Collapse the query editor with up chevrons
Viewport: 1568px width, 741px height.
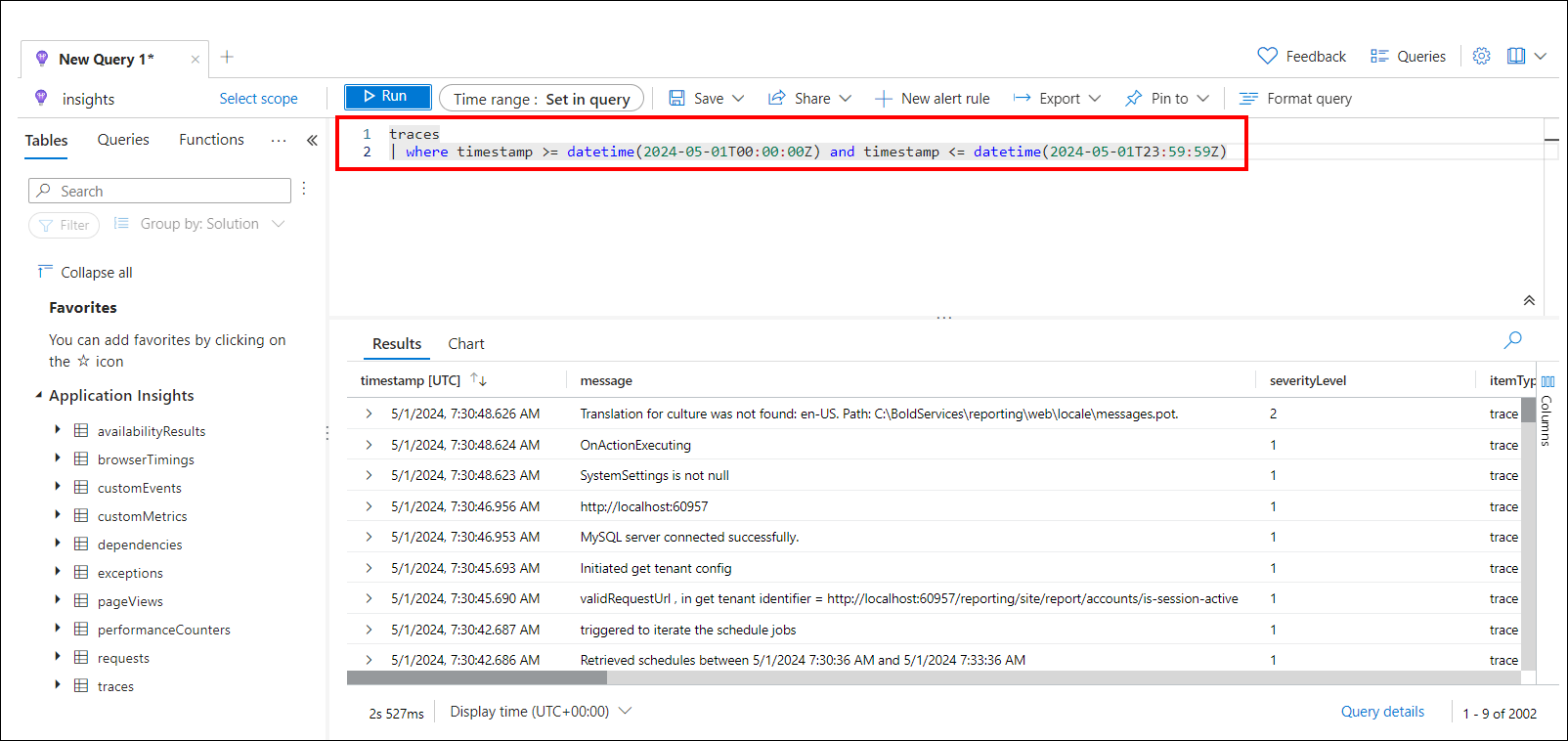pyautogui.click(x=1529, y=300)
